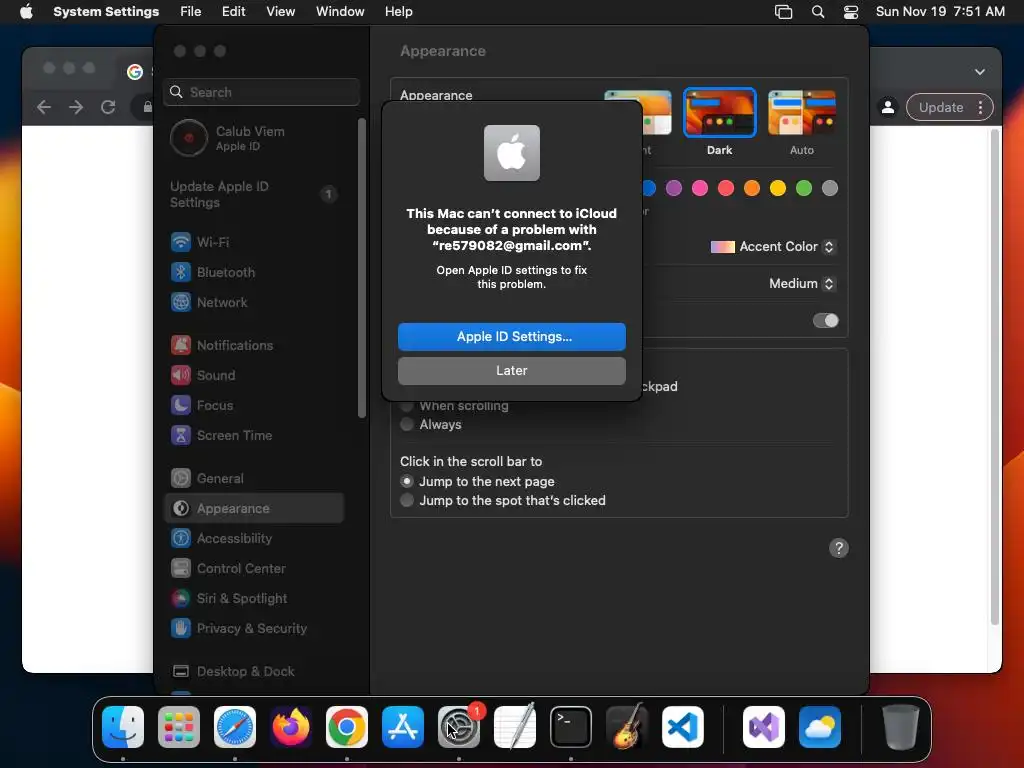Launch Terminal from the Dock

(x=571, y=727)
